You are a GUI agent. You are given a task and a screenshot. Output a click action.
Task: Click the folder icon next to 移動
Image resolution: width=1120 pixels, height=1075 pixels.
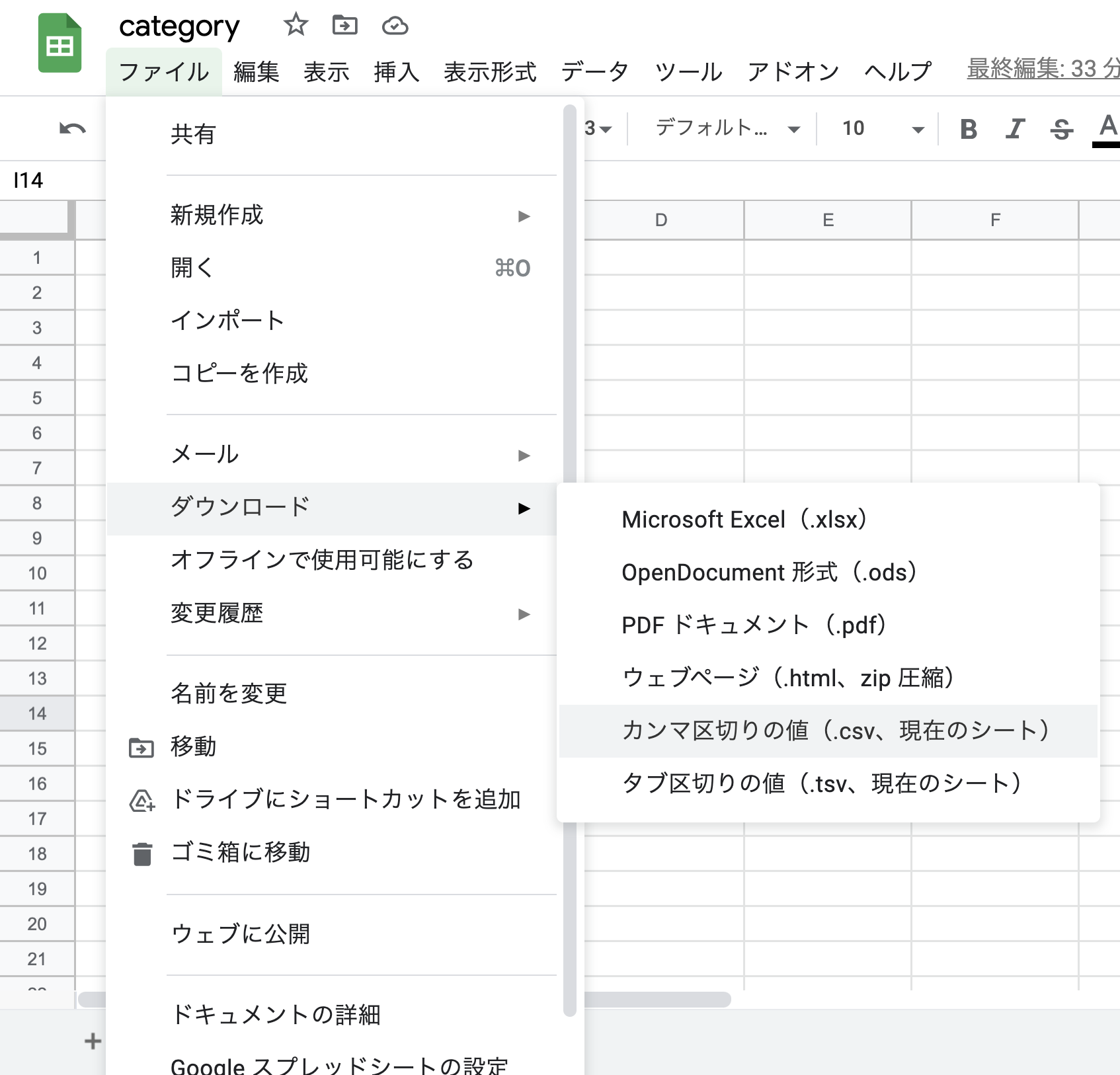[141, 747]
